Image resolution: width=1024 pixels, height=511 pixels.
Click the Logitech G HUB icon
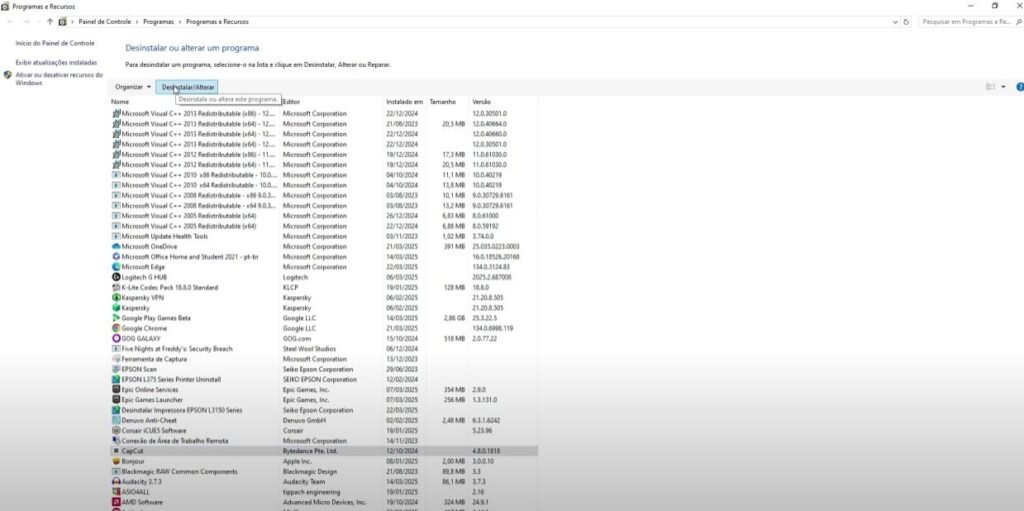coord(116,277)
